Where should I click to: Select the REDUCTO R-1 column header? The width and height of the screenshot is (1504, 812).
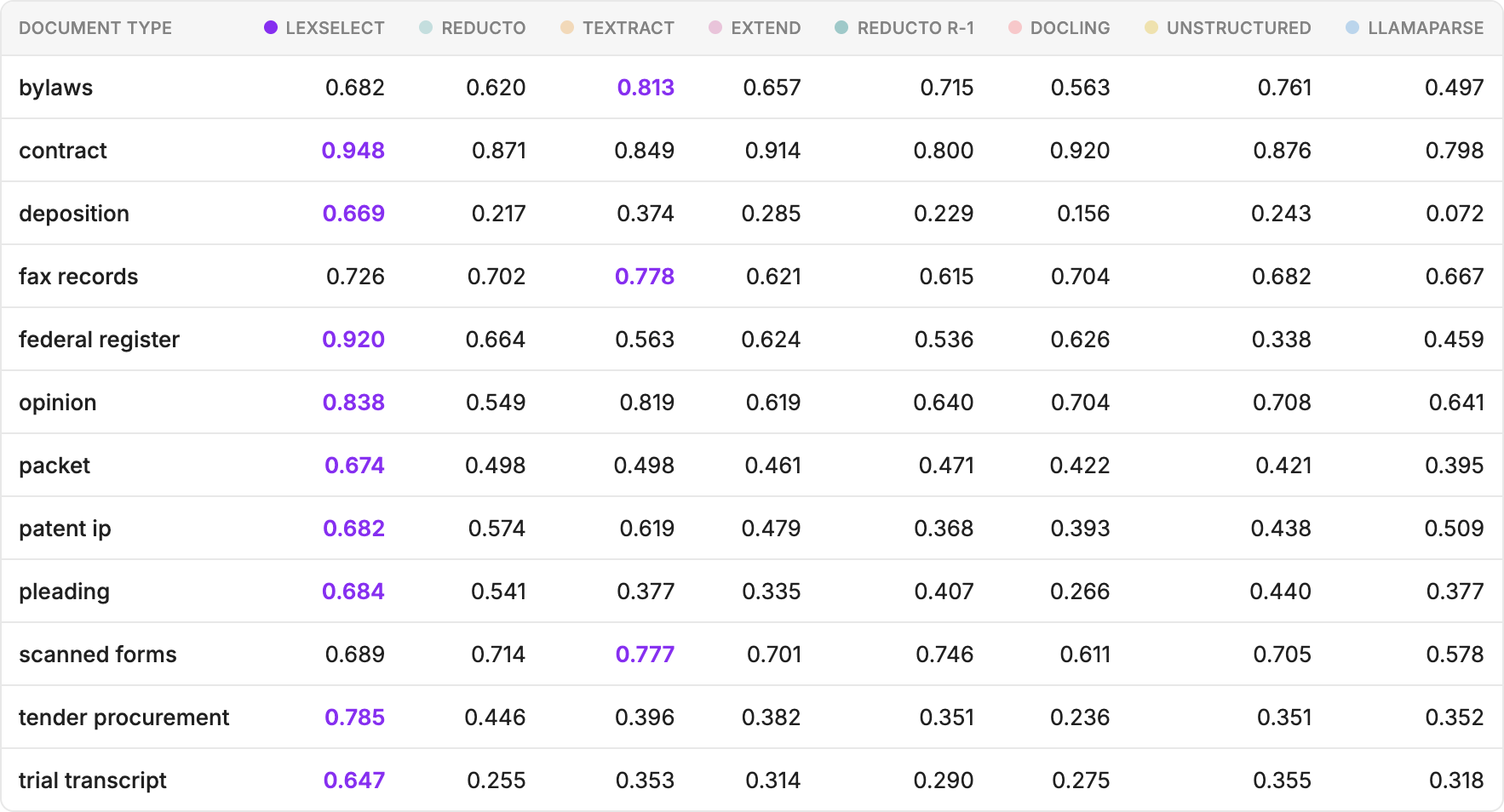(916, 28)
